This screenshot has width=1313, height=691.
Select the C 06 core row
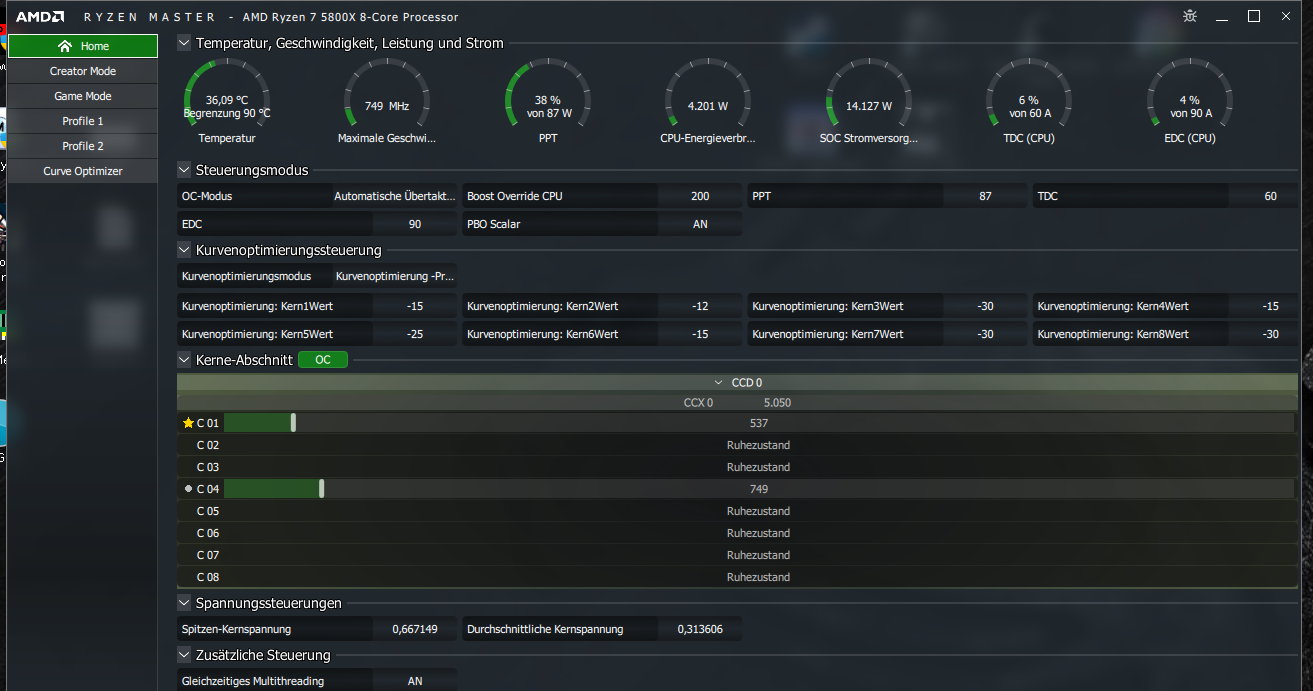[737, 533]
